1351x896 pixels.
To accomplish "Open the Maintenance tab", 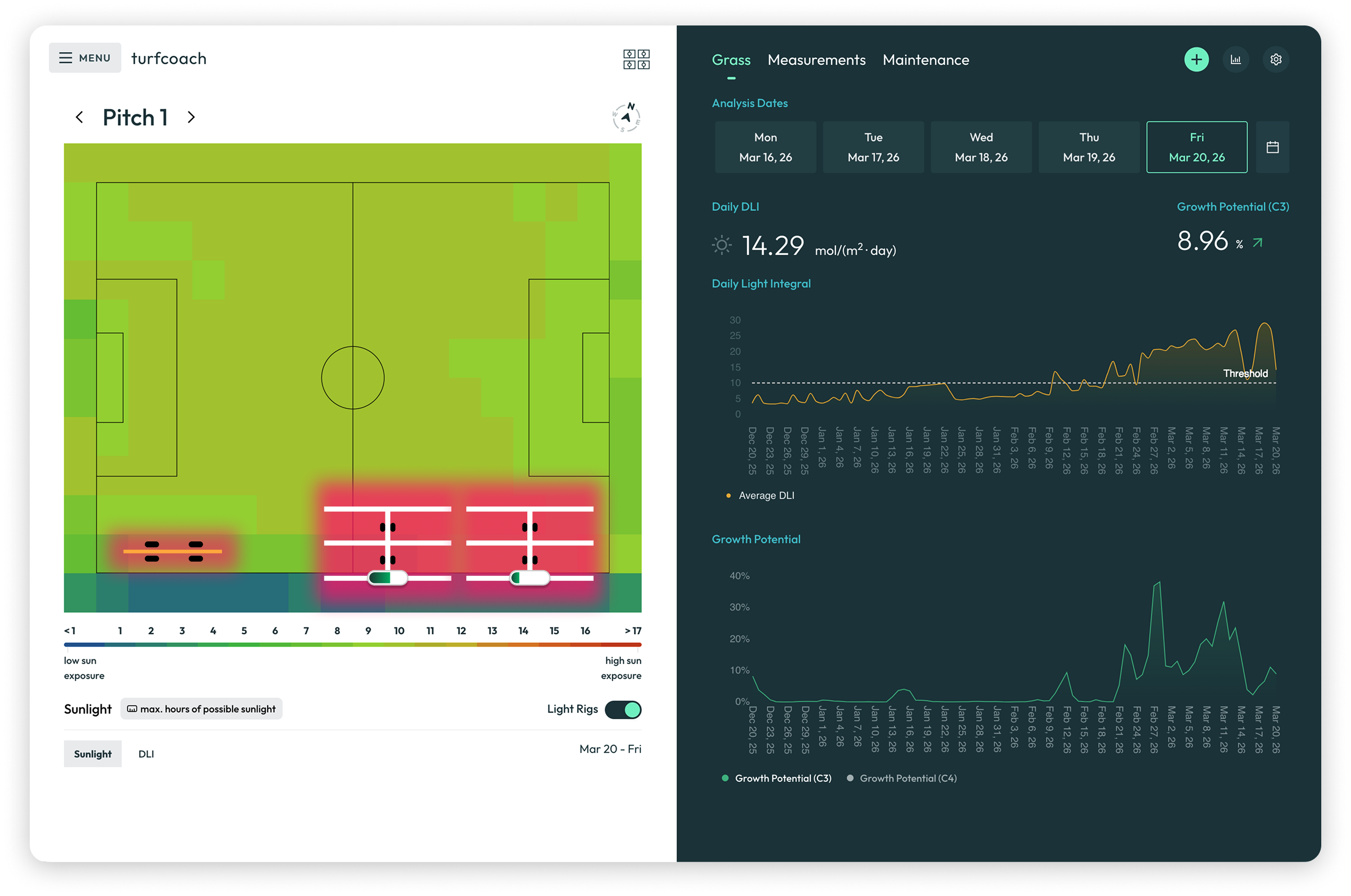I will (x=925, y=59).
